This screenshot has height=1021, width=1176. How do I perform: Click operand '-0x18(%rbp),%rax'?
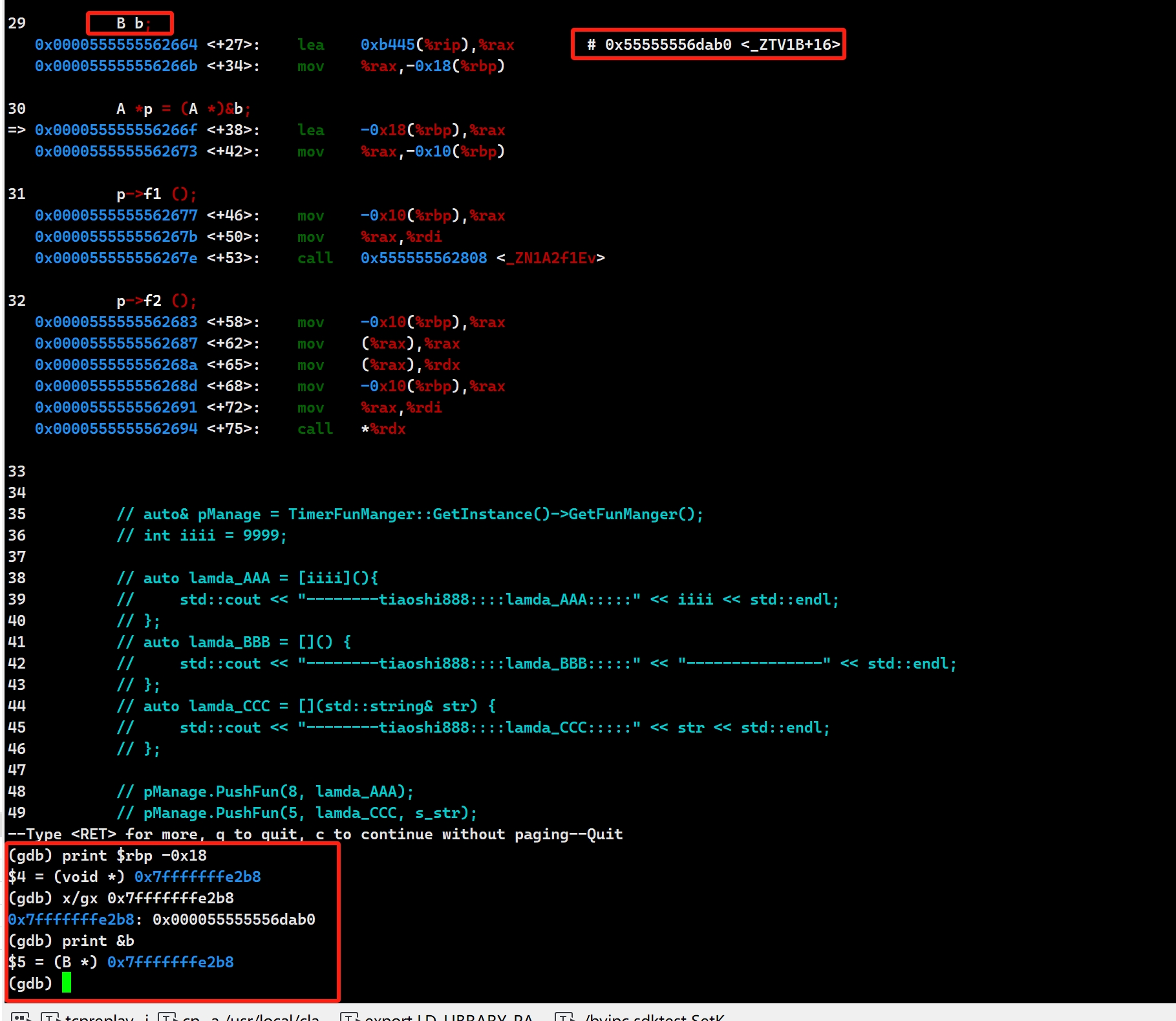[433, 130]
